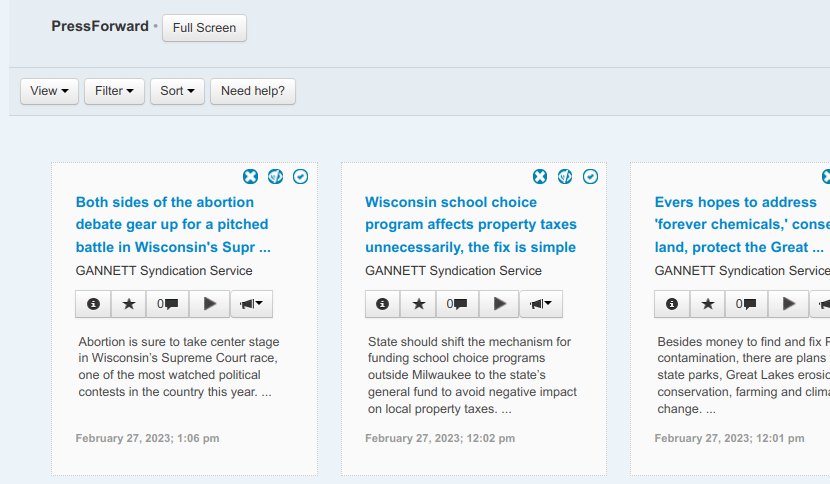Click GANNETT Syndication Service under abortion article
830x484 pixels.
coord(164,271)
